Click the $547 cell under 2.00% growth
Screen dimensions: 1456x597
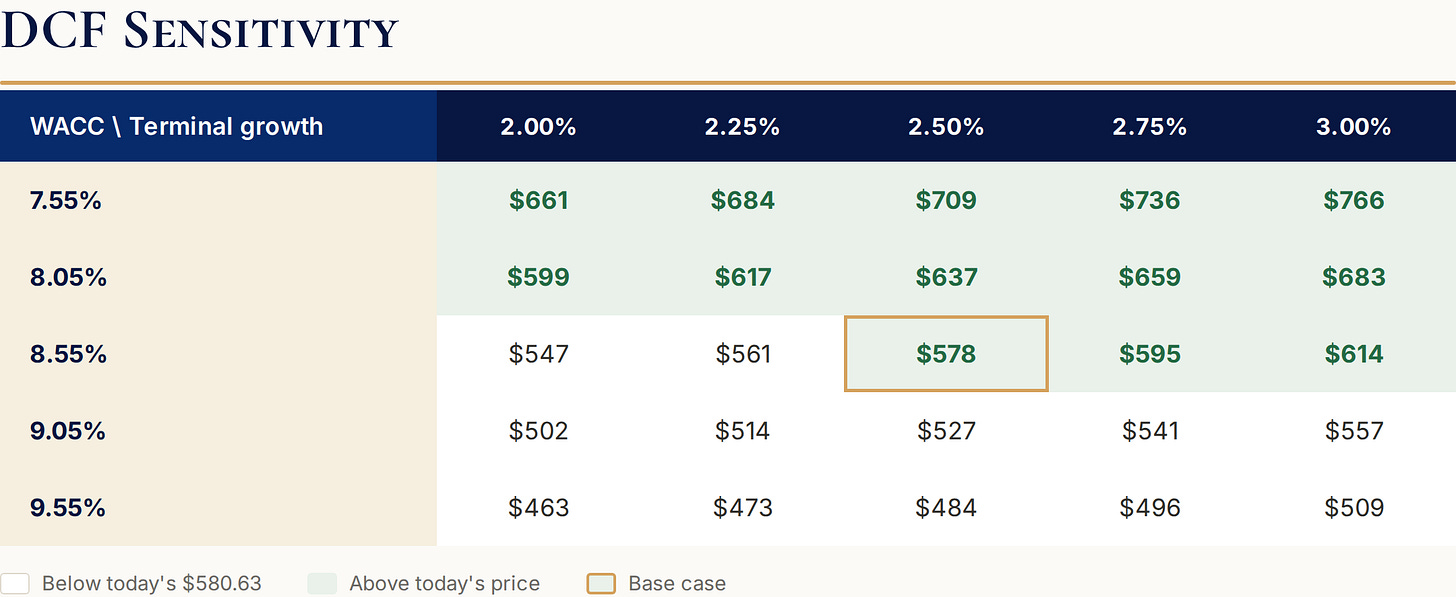(538, 354)
